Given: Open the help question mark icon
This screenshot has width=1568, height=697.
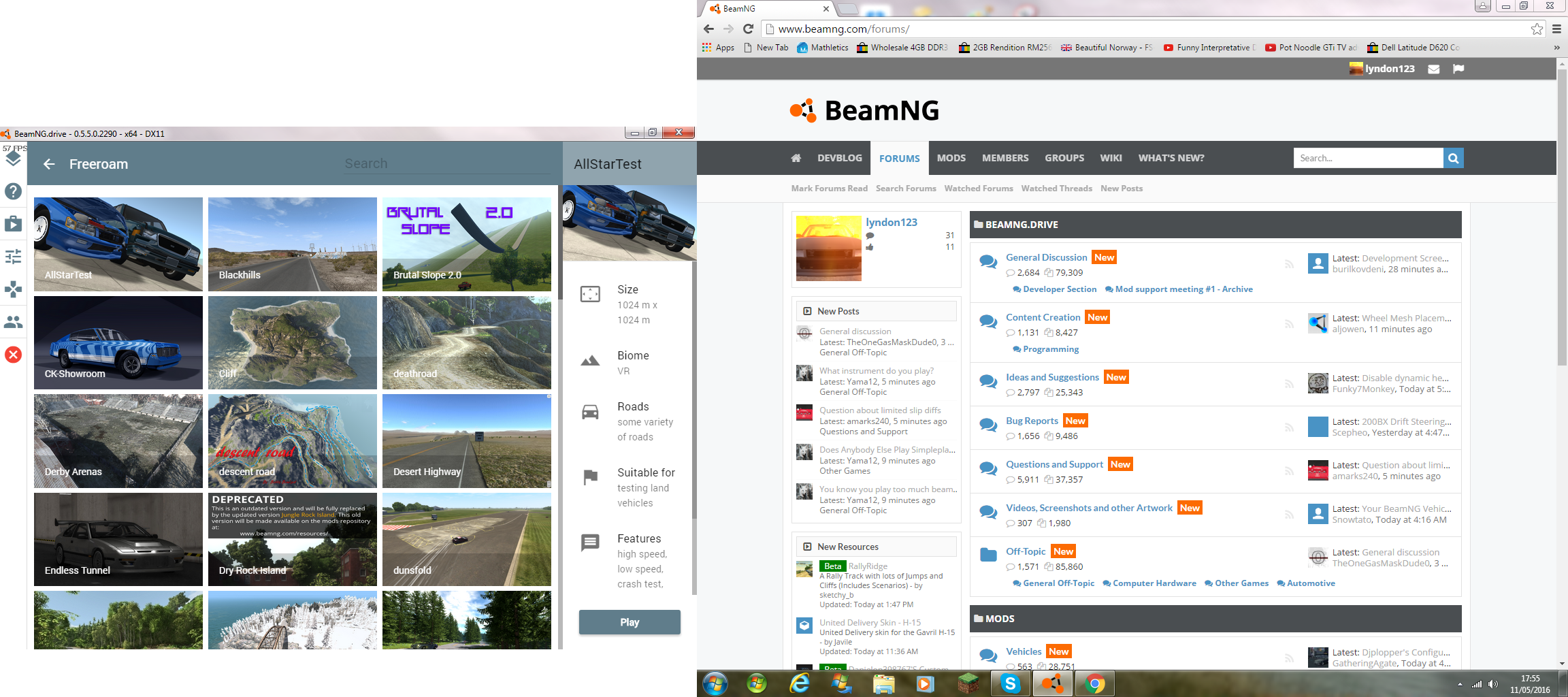Looking at the screenshot, I should (x=14, y=191).
